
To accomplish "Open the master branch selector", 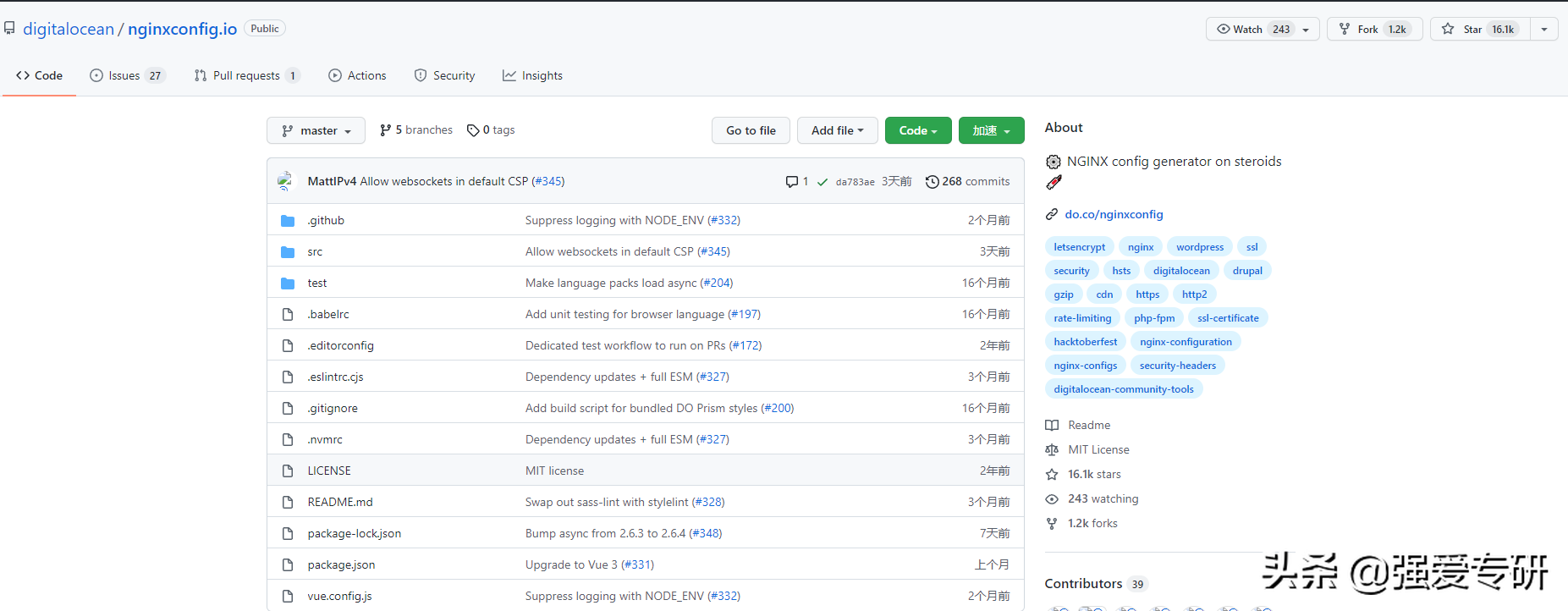I will click(316, 130).
